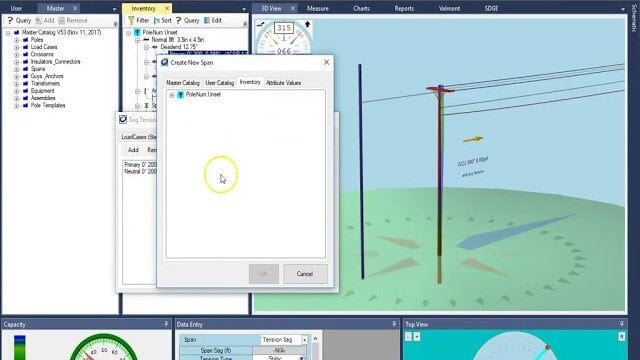Viewport: 640px width, 360px height.
Task: Click the zoom out button in Top View
Action: click(409, 337)
